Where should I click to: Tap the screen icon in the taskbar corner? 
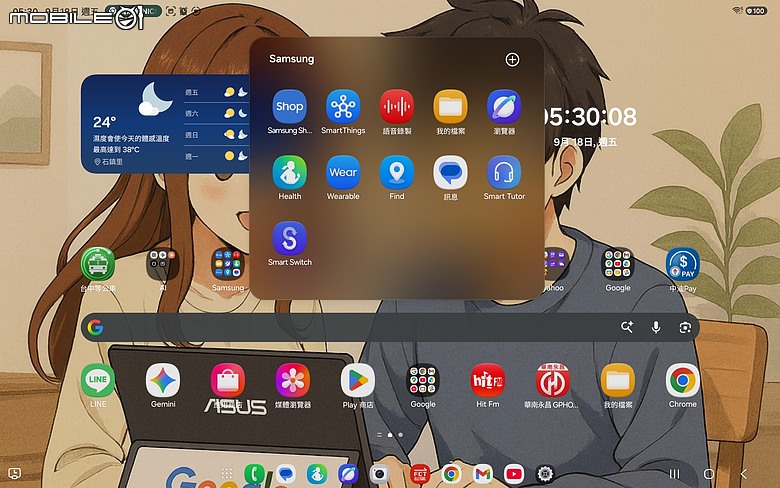[x=14, y=473]
